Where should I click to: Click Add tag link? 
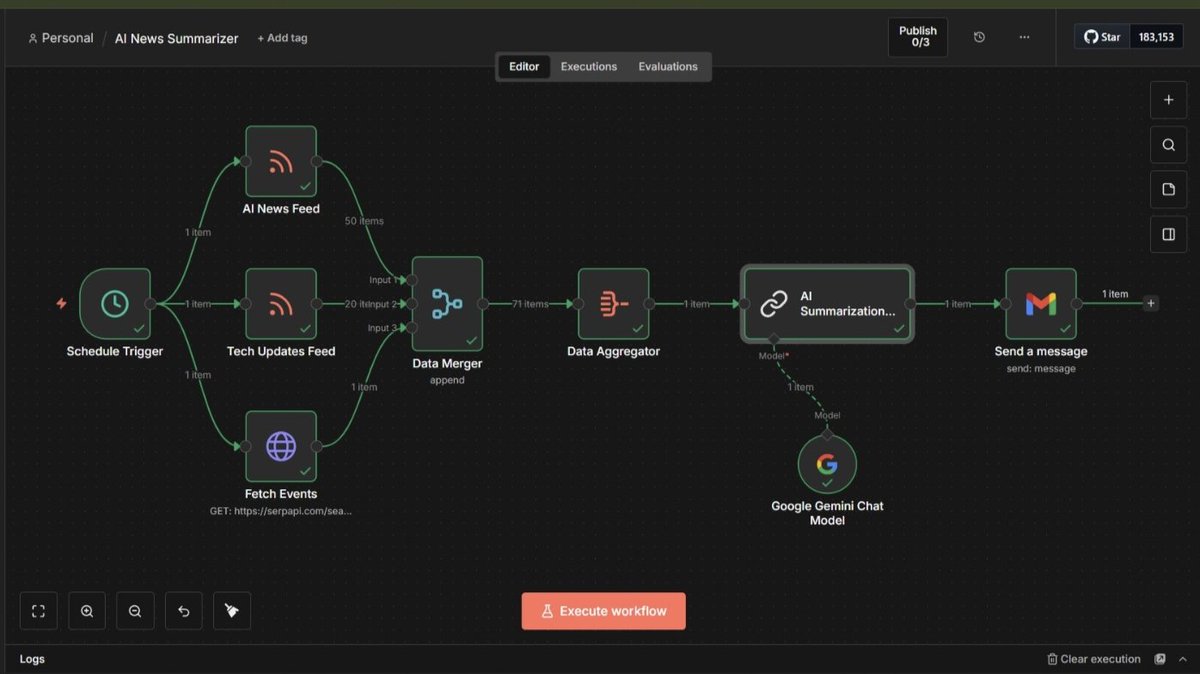[282, 38]
